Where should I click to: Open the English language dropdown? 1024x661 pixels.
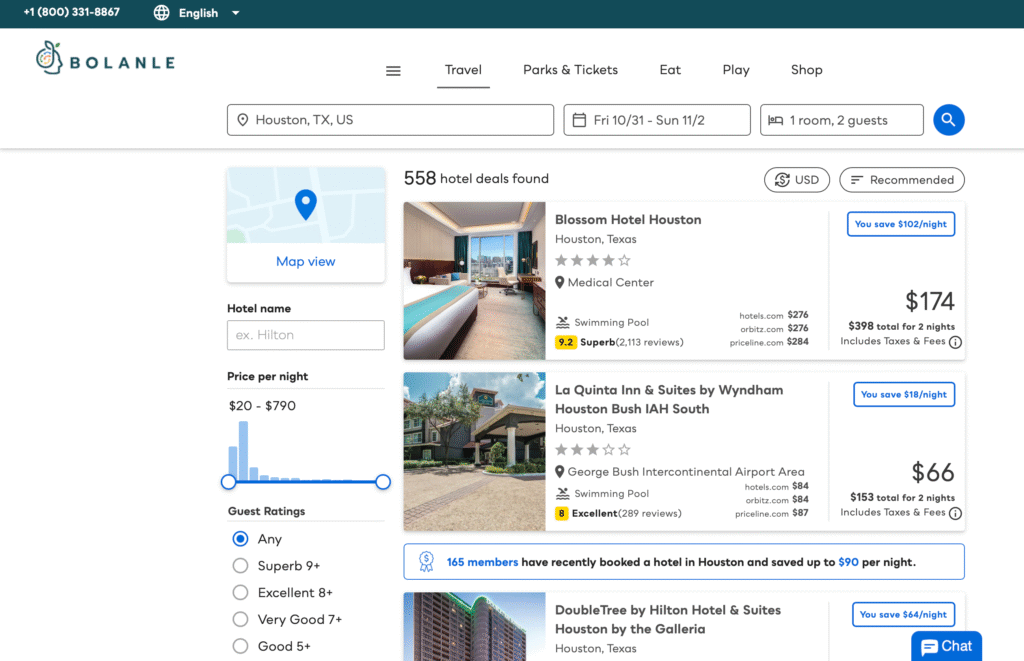tap(198, 13)
